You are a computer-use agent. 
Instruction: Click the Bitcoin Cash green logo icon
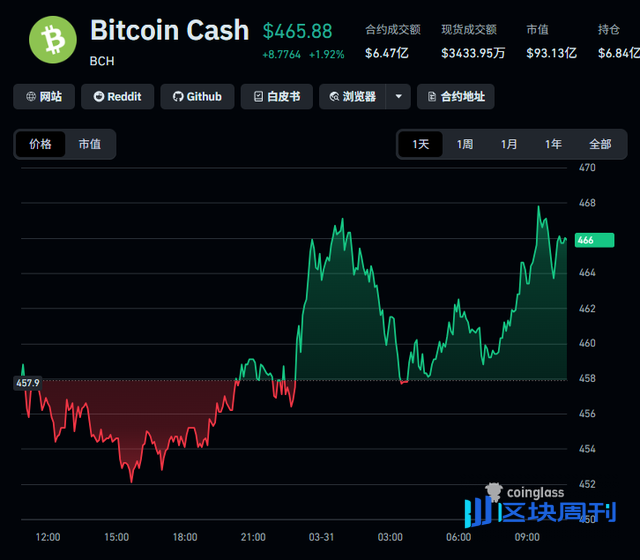53,40
